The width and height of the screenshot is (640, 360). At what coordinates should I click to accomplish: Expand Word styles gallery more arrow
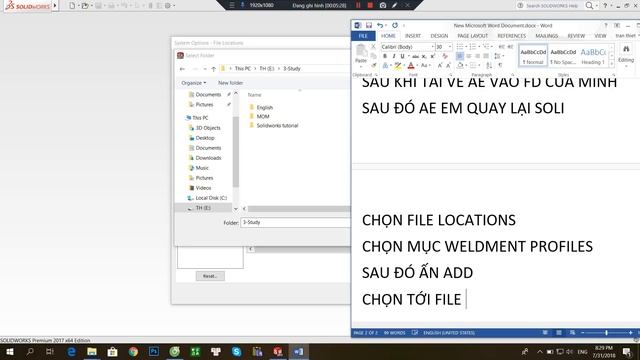point(611,64)
